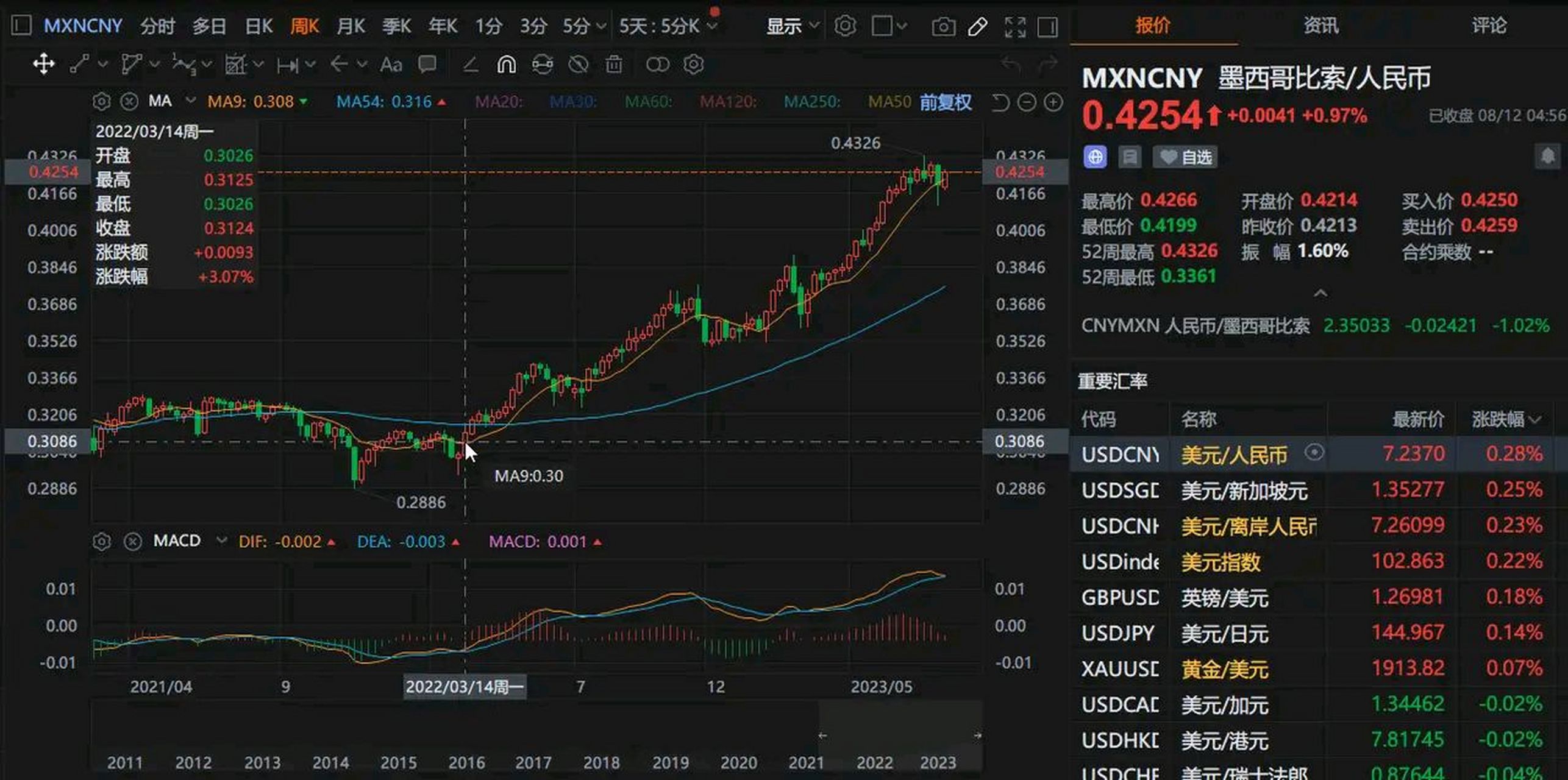Select the 3分 interval button

pos(533,26)
